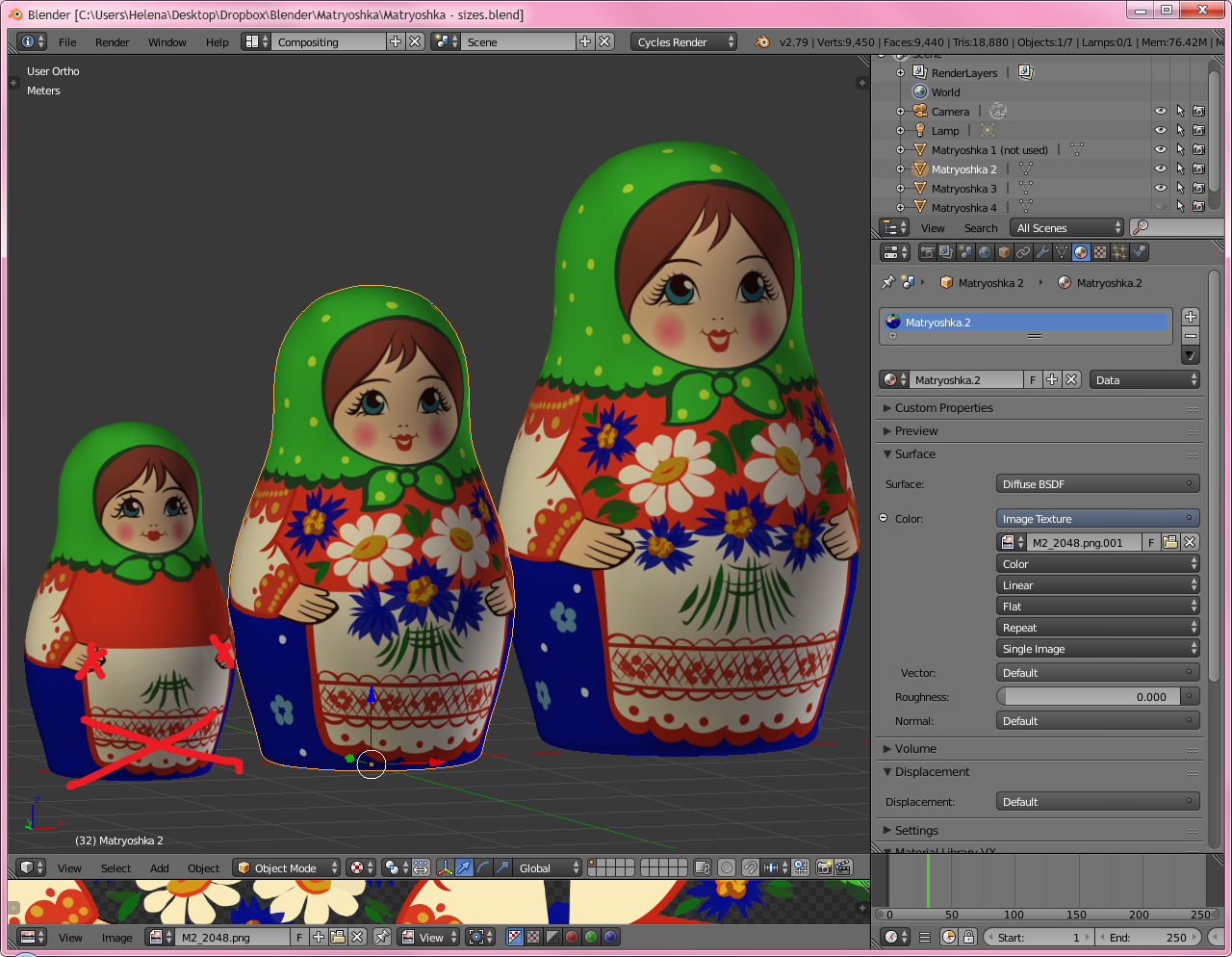
Task: Select Matryoshka 4 in the outliner
Action: point(963,207)
